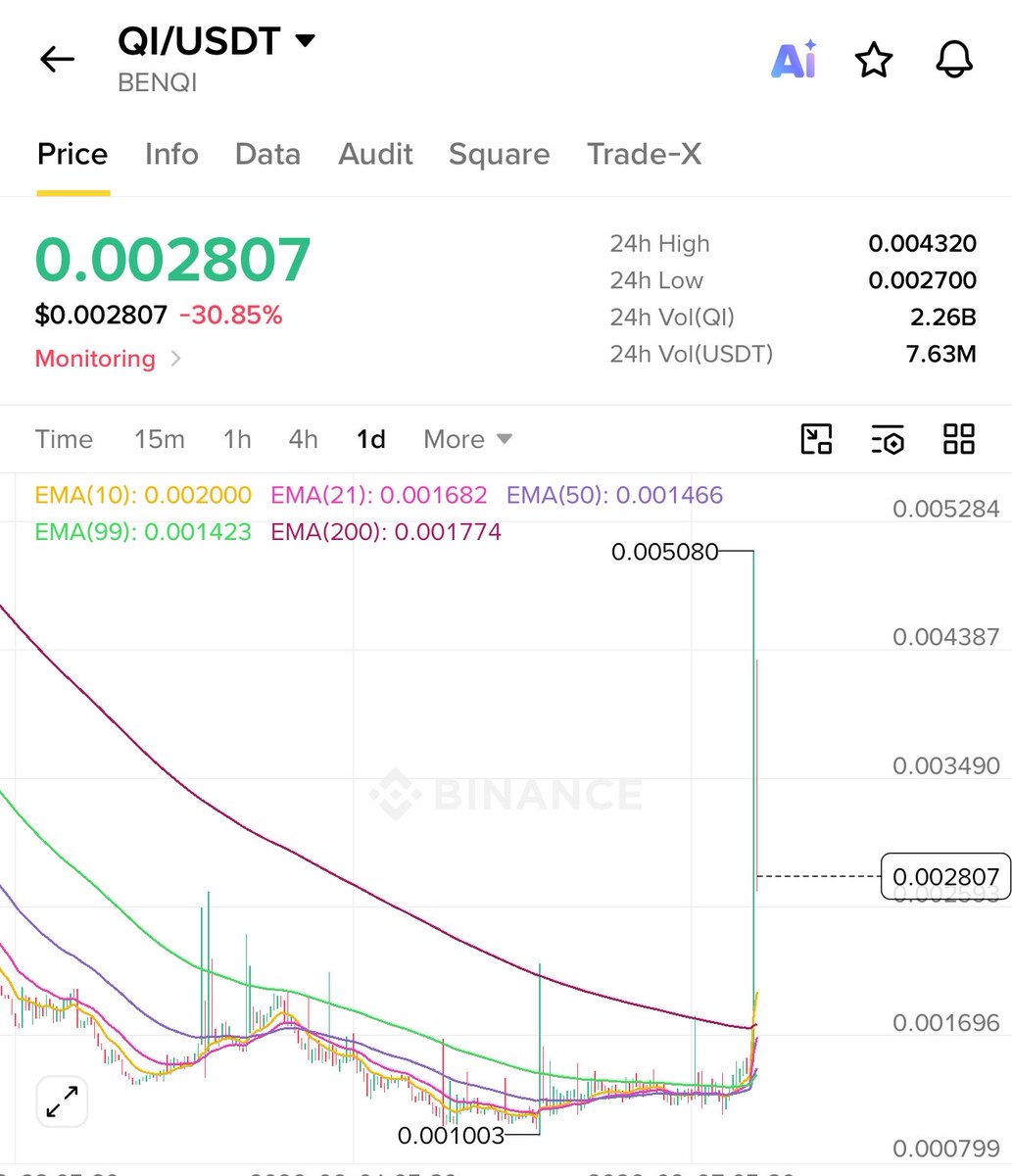Switch to the Data tab

[x=267, y=154]
